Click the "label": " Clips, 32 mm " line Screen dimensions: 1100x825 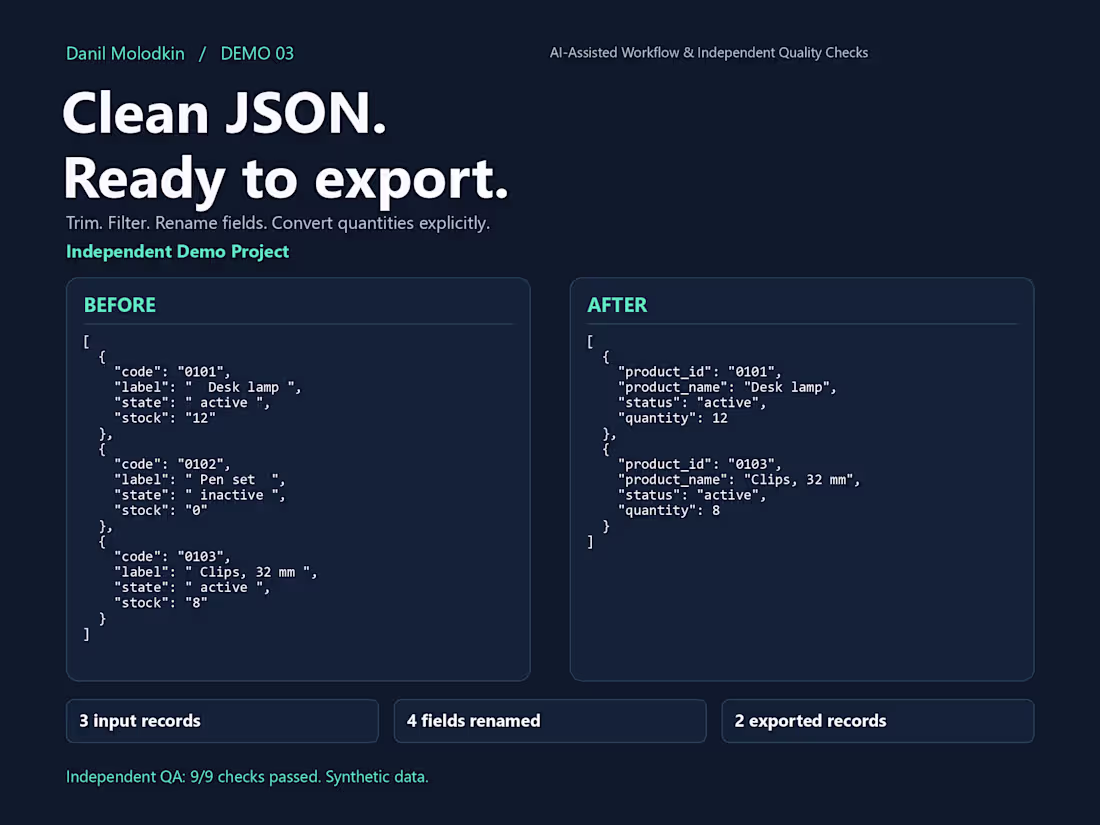point(215,572)
